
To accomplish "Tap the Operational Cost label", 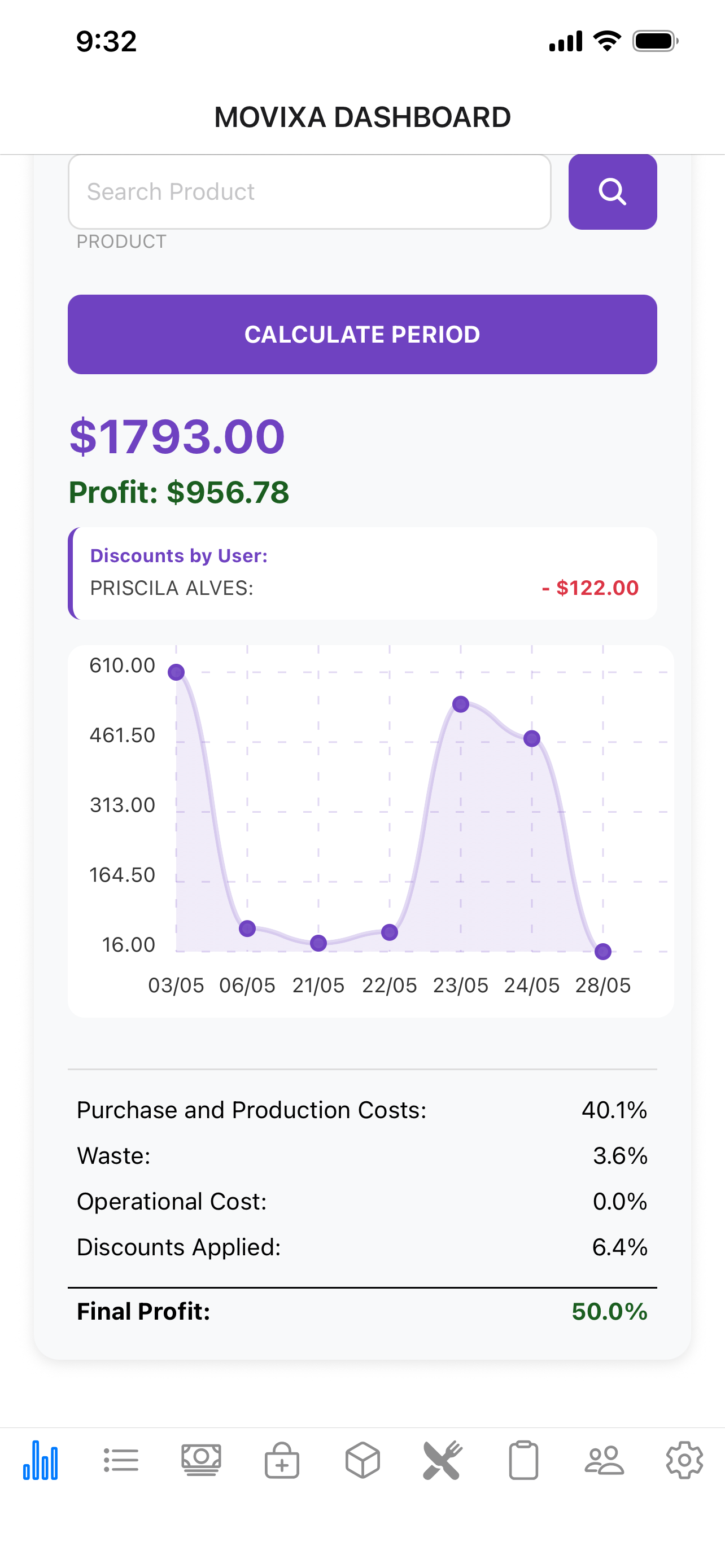I will pyautogui.click(x=172, y=1202).
